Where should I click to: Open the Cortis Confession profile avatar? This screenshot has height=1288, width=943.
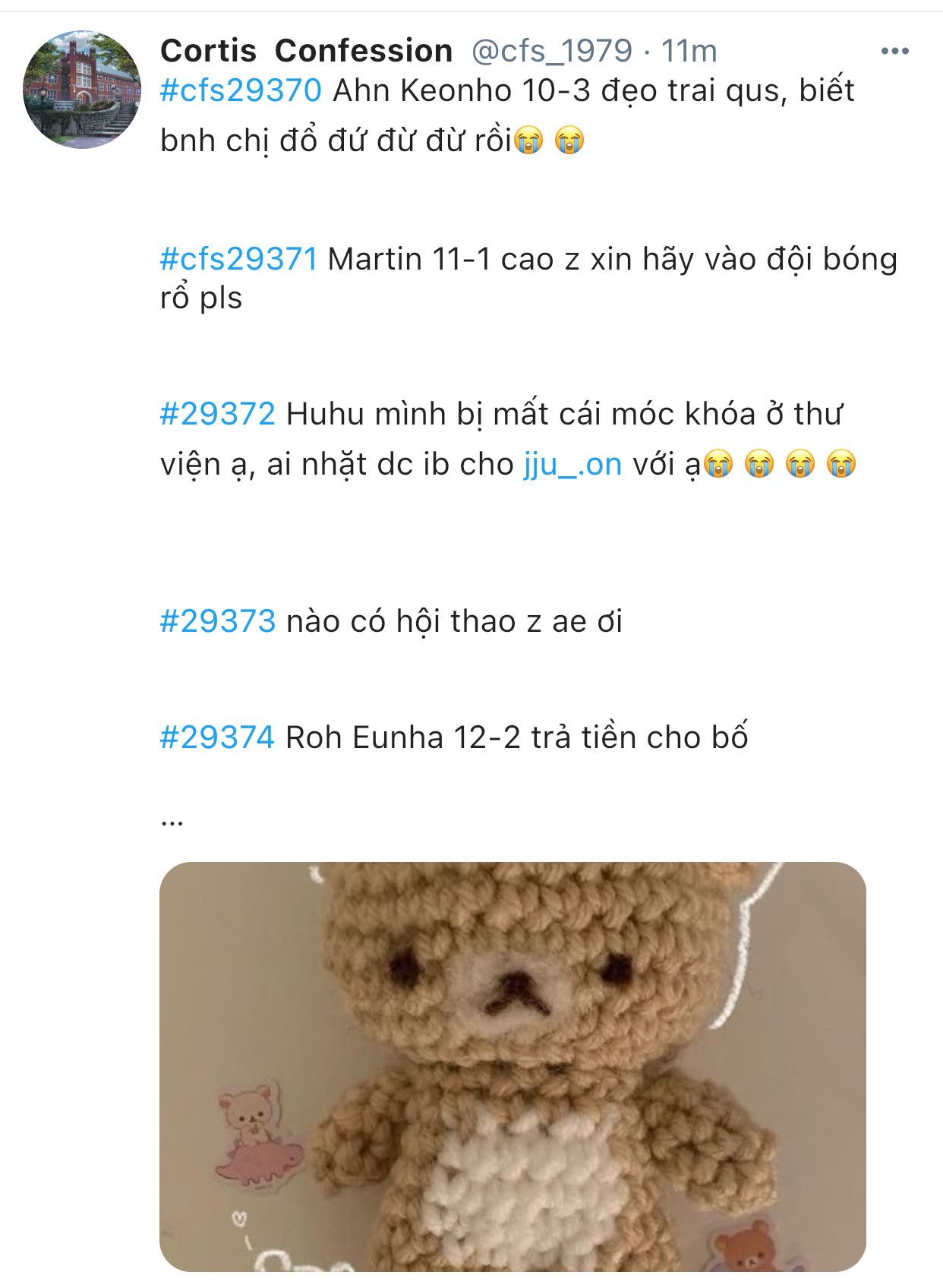(x=82, y=90)
